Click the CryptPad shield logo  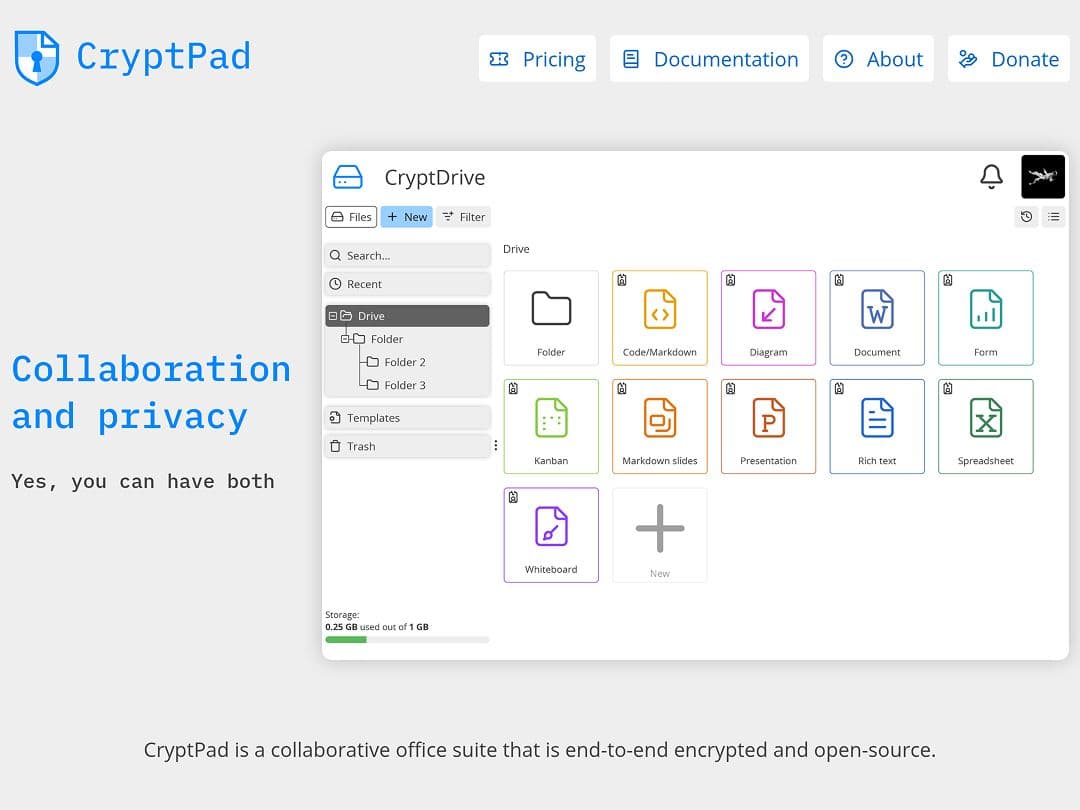pyautogui.click(x=37, y=57)
